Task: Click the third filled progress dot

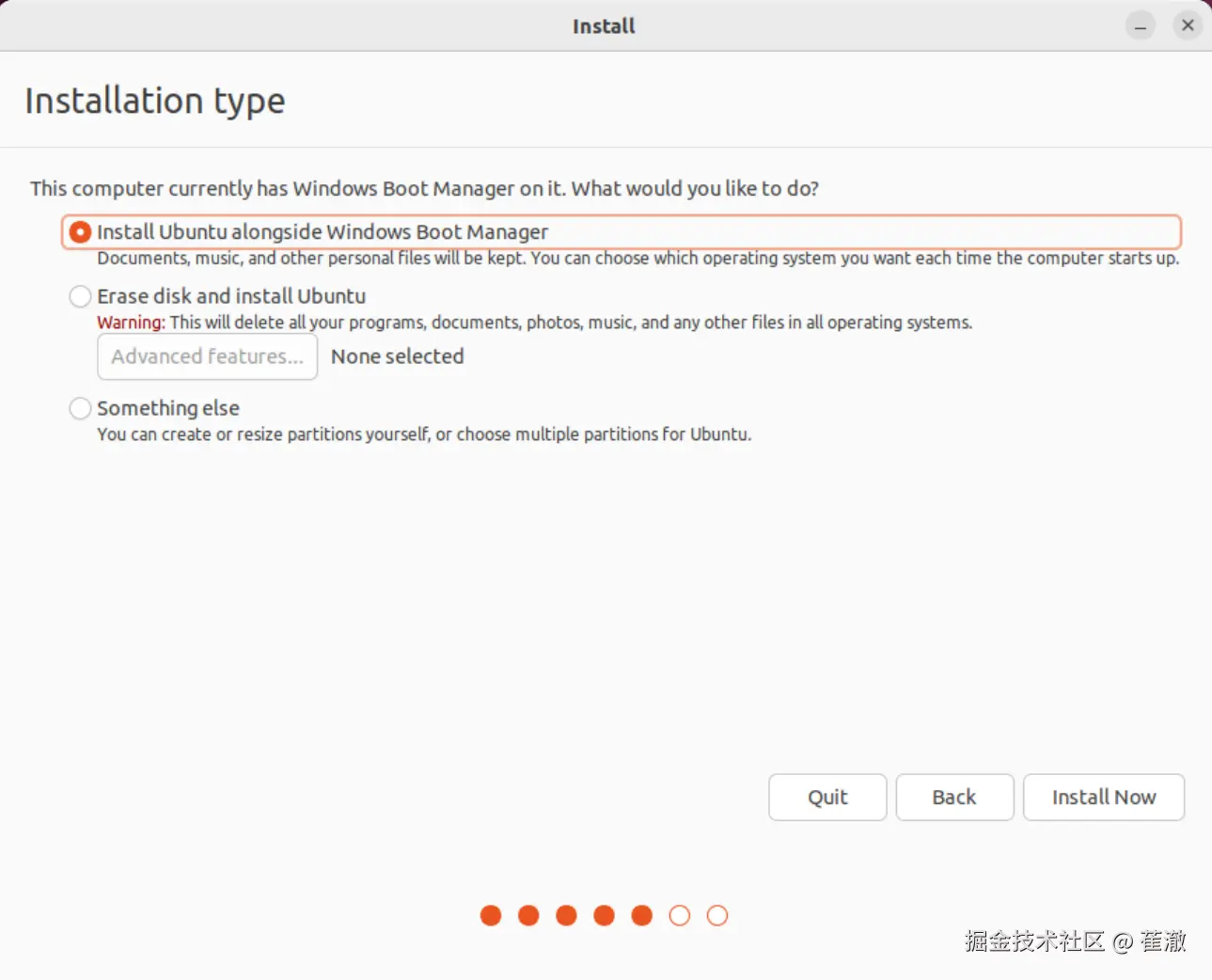Action: (566, 916)
